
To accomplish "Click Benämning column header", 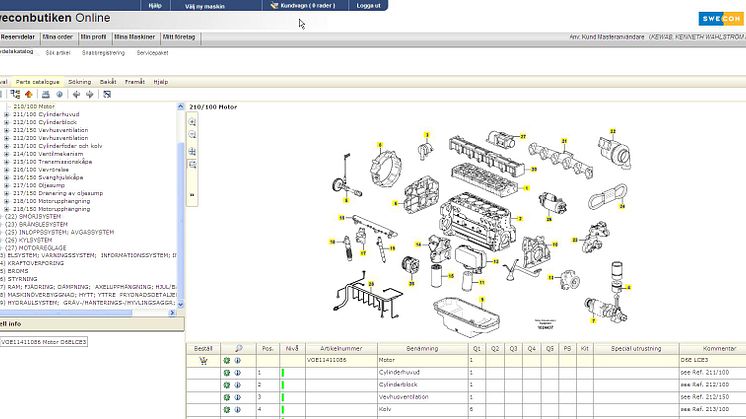I will (422, 349).
